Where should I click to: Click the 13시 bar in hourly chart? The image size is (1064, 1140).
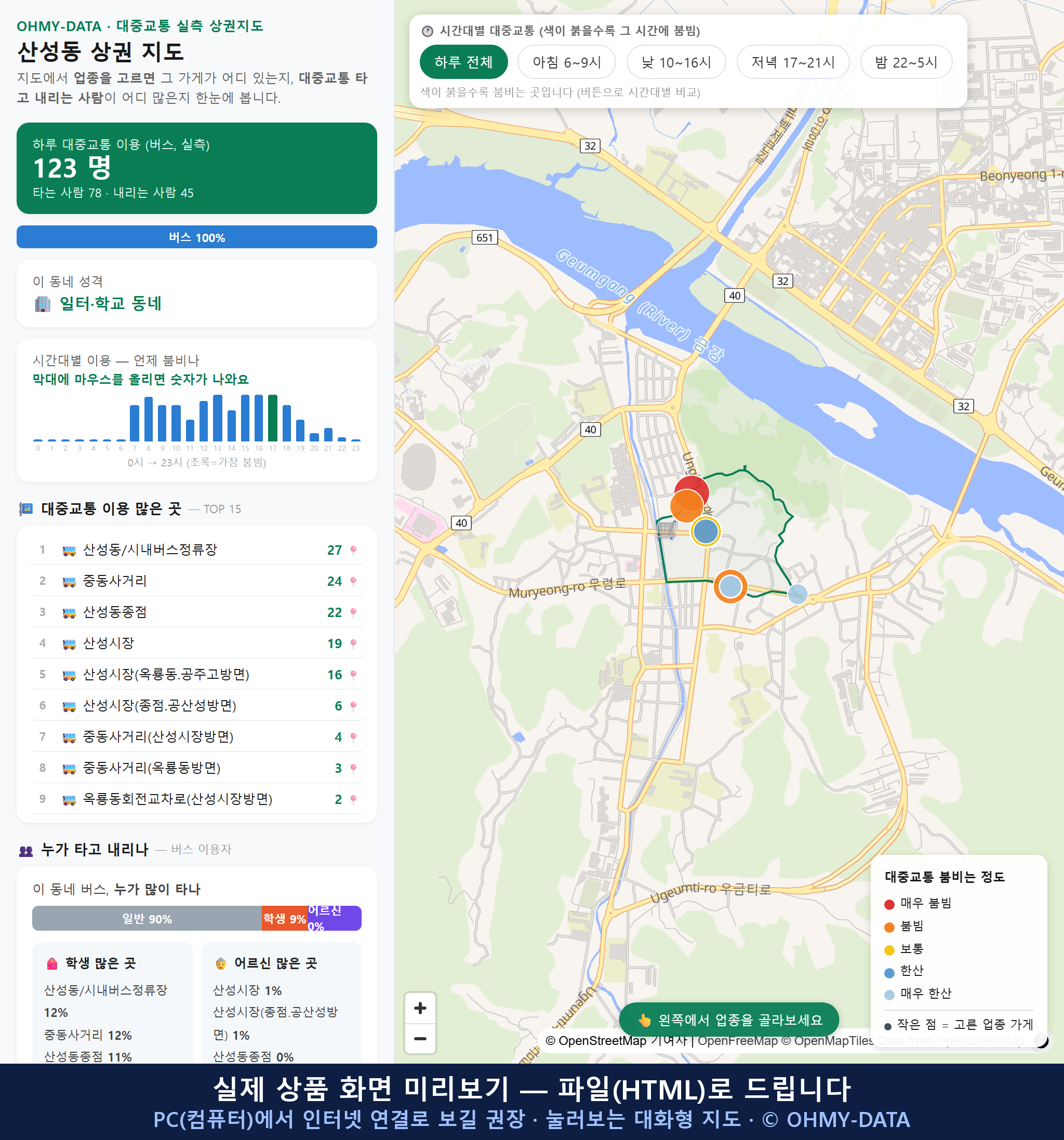pos(217,418)
